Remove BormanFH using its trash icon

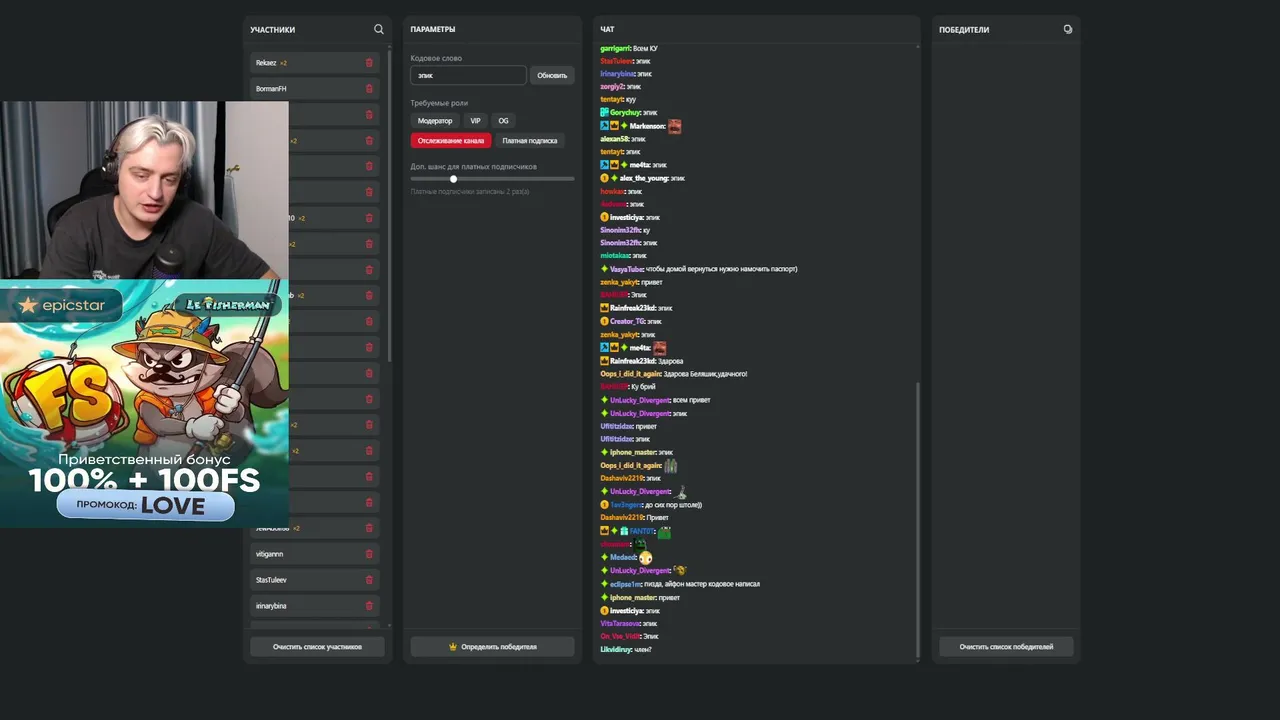click(x=369, y=89)
